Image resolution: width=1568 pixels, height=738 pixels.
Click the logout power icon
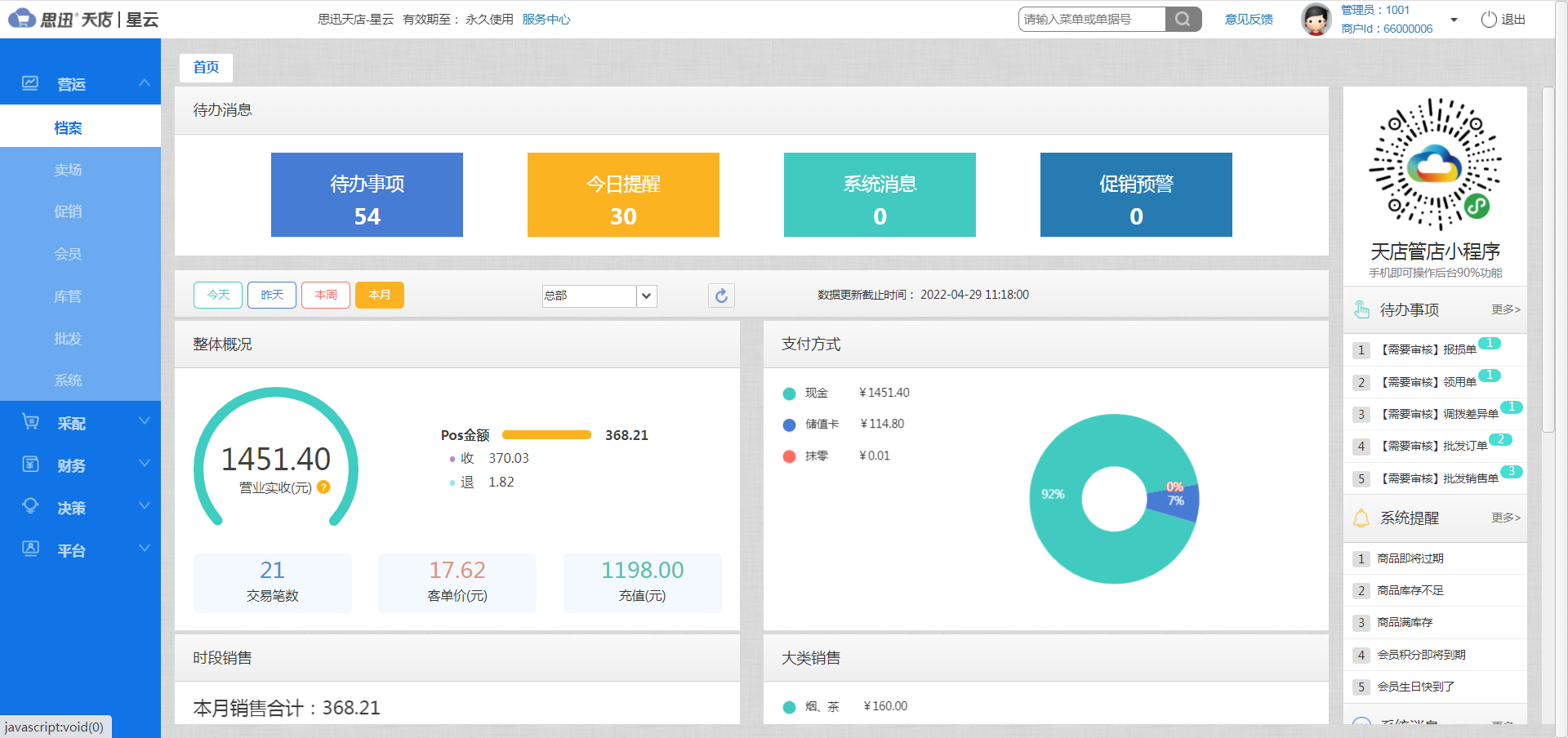(x=1489, y=20)
